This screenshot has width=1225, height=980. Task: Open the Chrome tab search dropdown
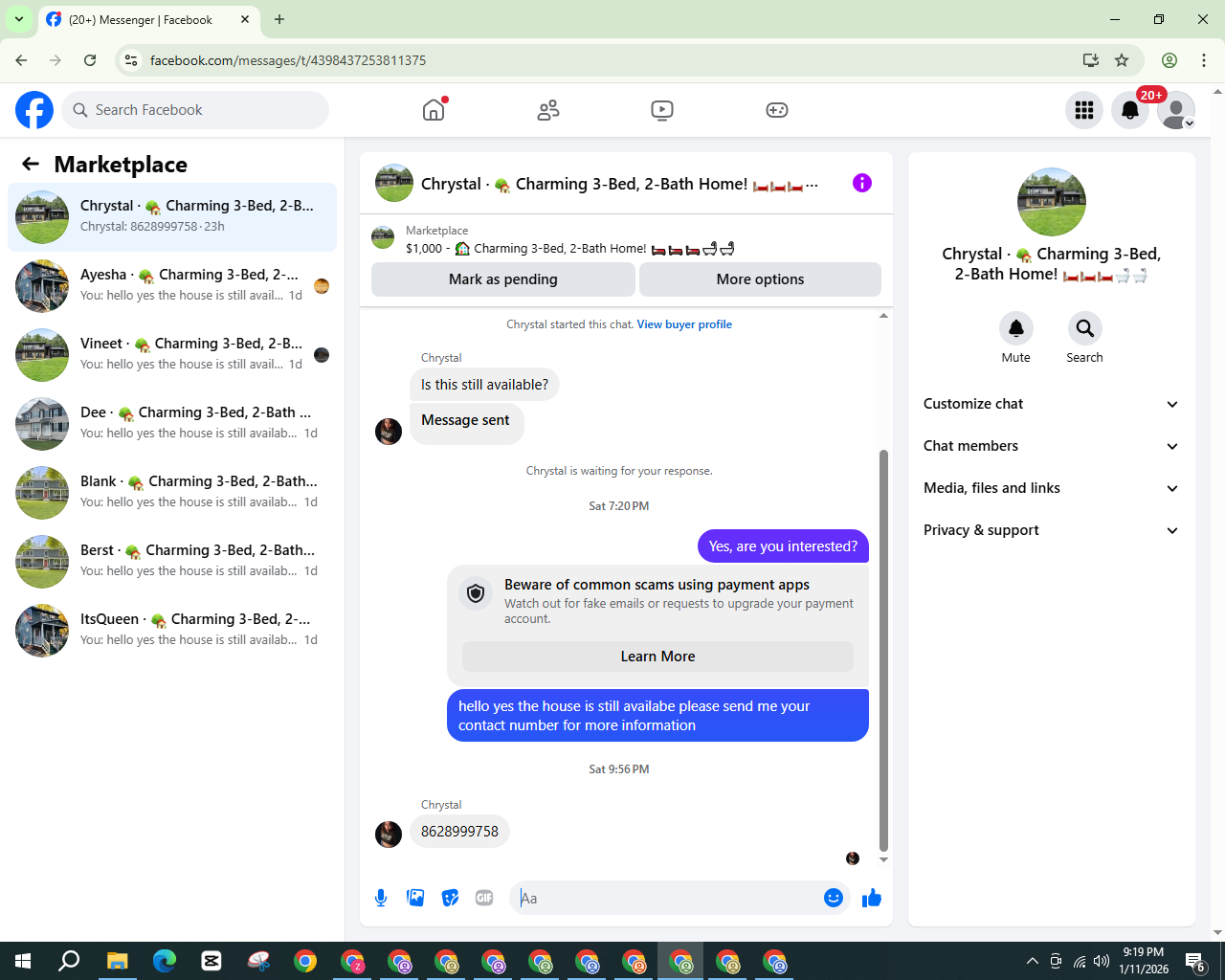19,19
